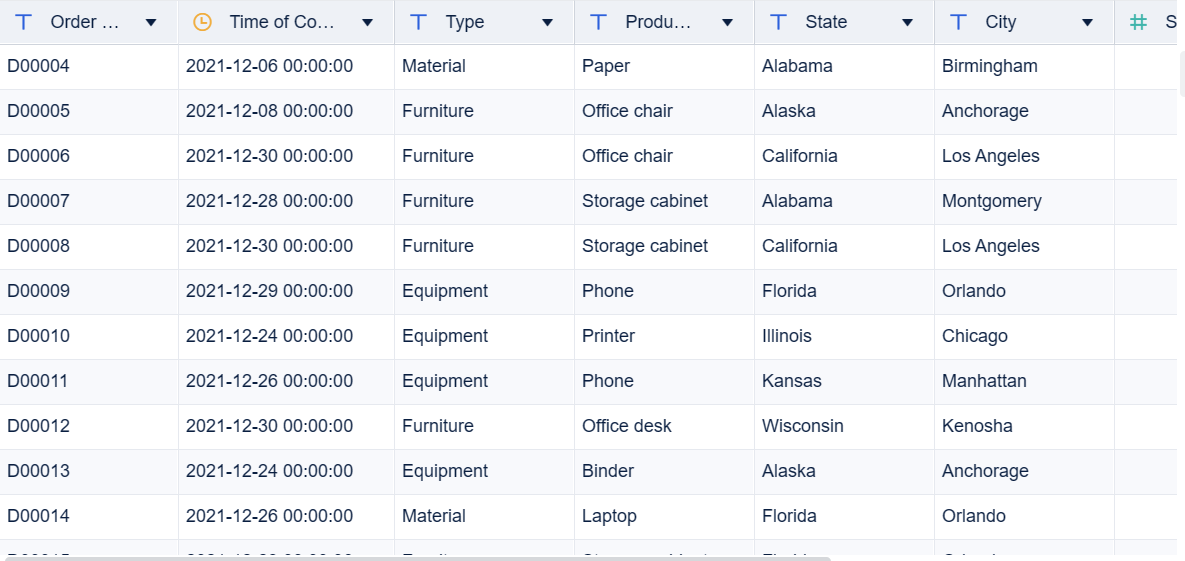Select the Laptop product cell
The width and height of the screenshot is (1185, 561).
pos(609,516)
